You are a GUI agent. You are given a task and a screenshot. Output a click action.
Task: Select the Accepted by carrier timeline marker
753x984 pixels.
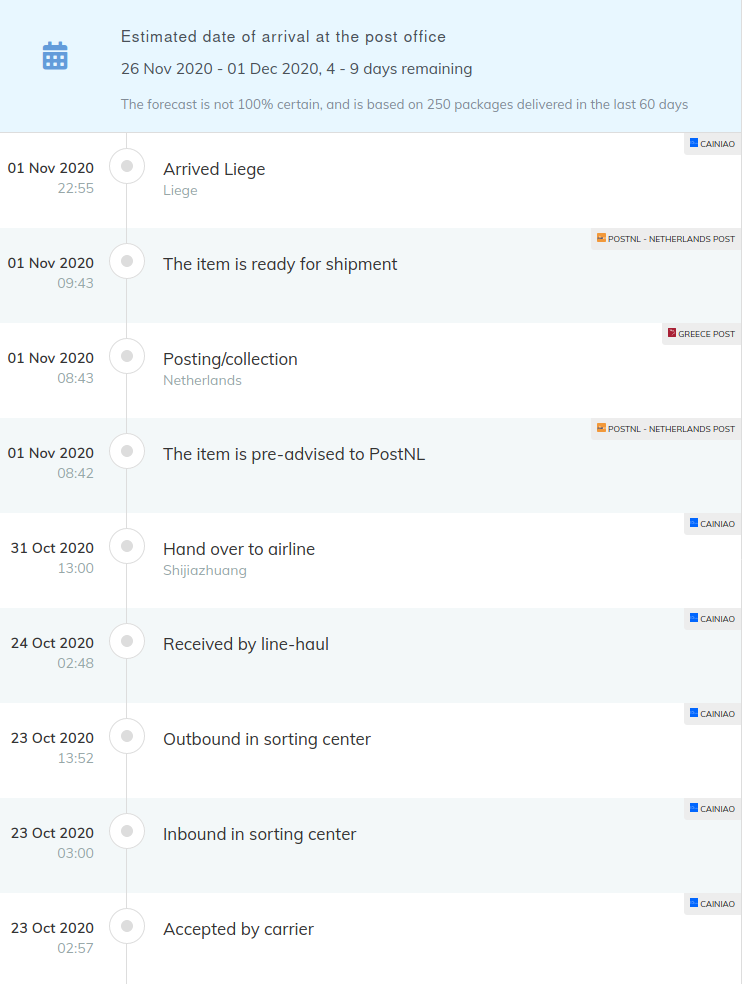click(127, 926)
